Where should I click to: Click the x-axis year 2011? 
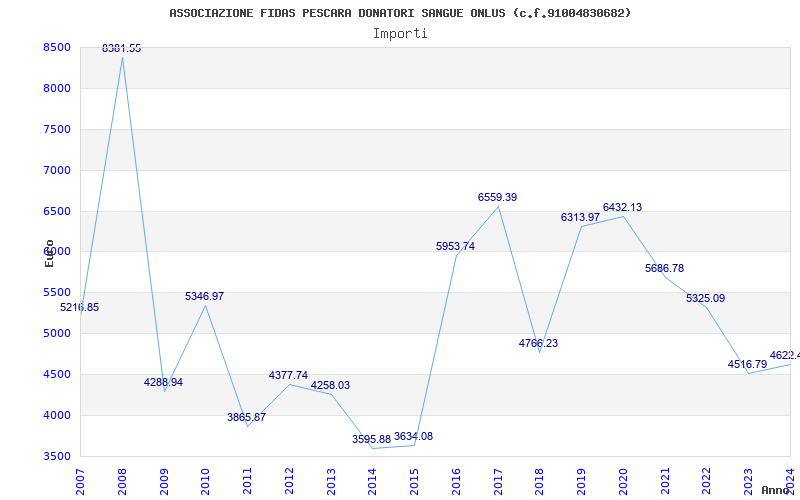pyautogui.click(x=247, y=482)
